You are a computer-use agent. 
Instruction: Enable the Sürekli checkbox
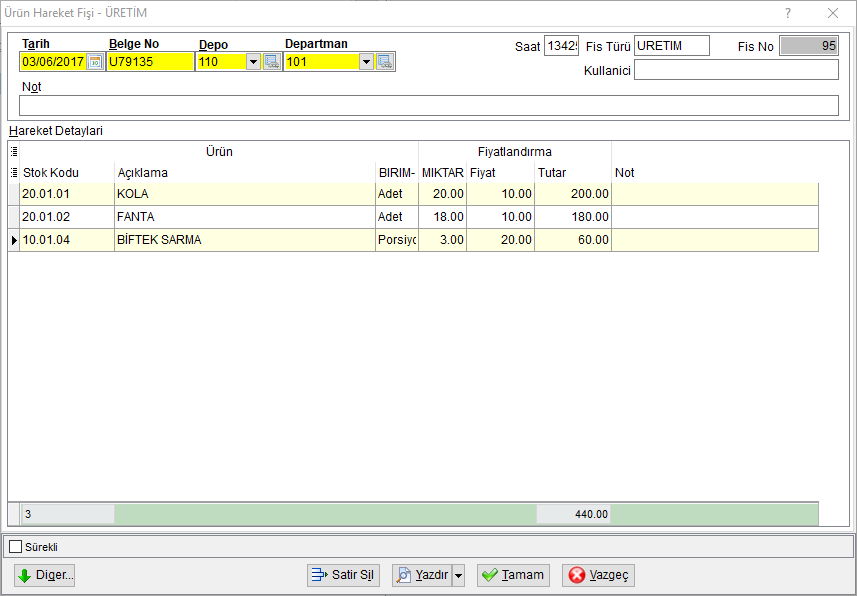coord(16,547)
